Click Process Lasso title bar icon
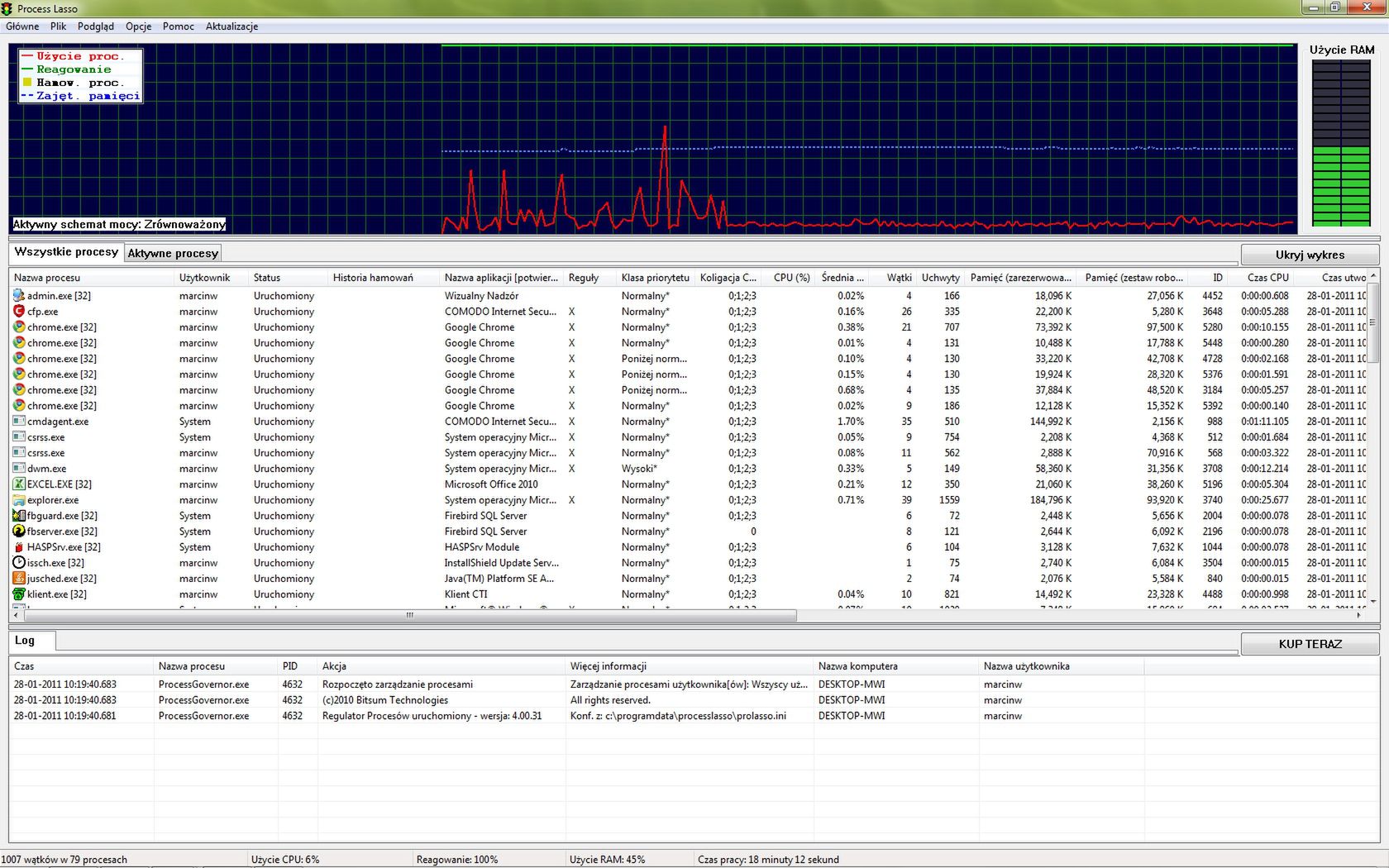 7,8
